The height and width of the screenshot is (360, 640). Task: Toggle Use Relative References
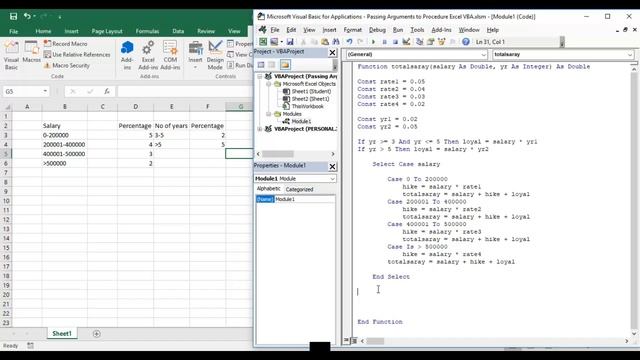point(77,55)
